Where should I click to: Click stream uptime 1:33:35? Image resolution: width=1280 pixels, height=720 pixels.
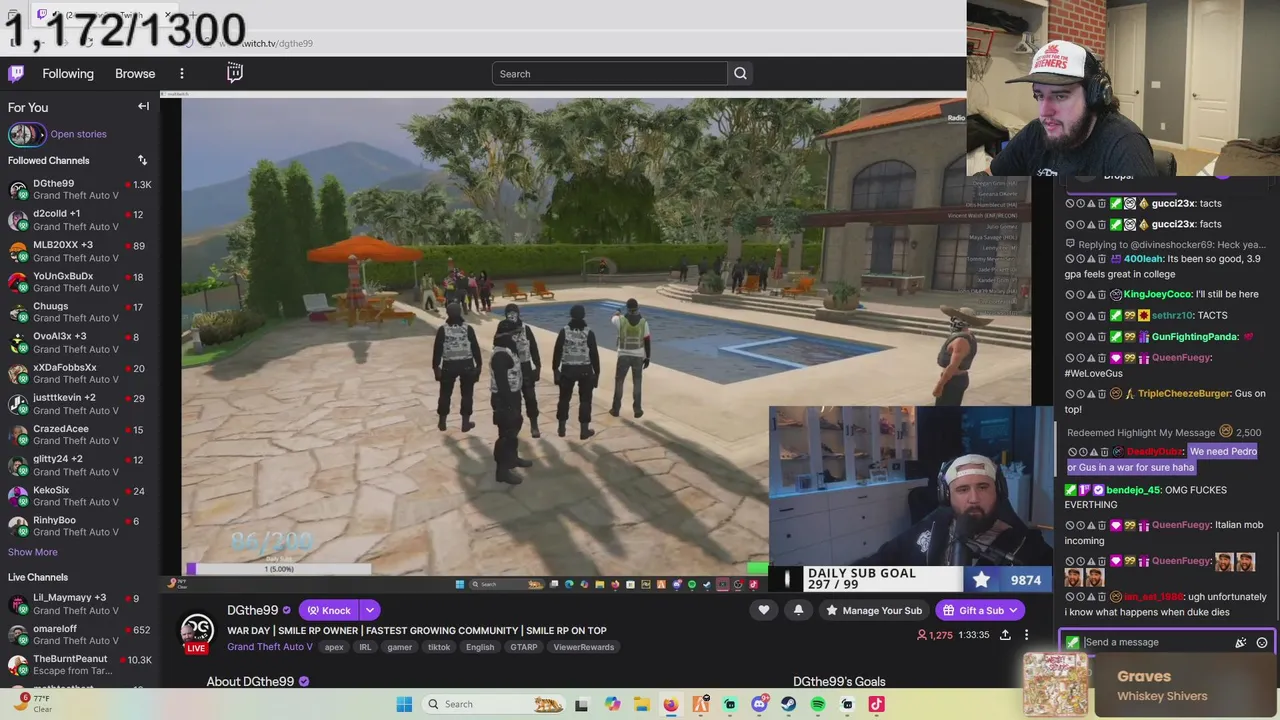tap(973, 635)
